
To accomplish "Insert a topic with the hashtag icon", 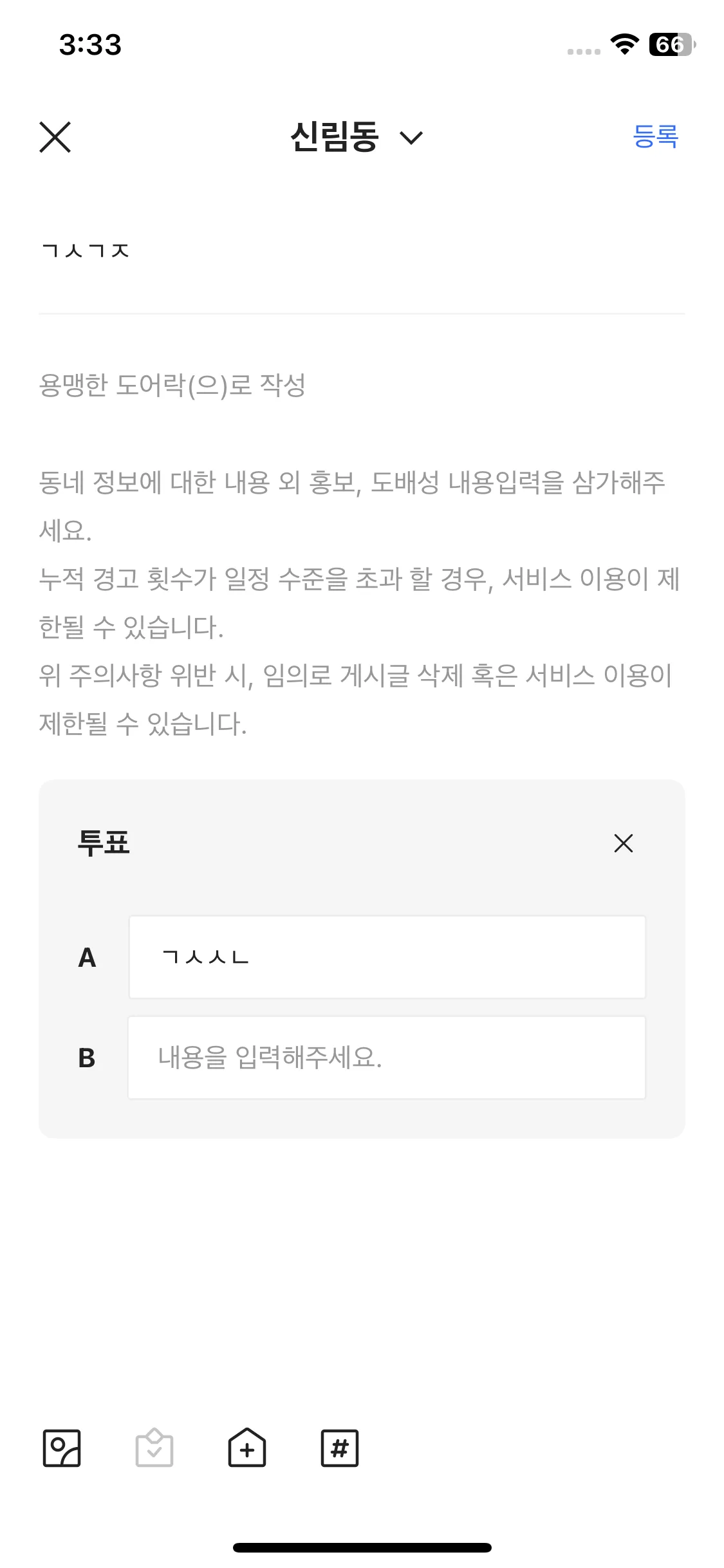I will click(x=340, y=1449).
